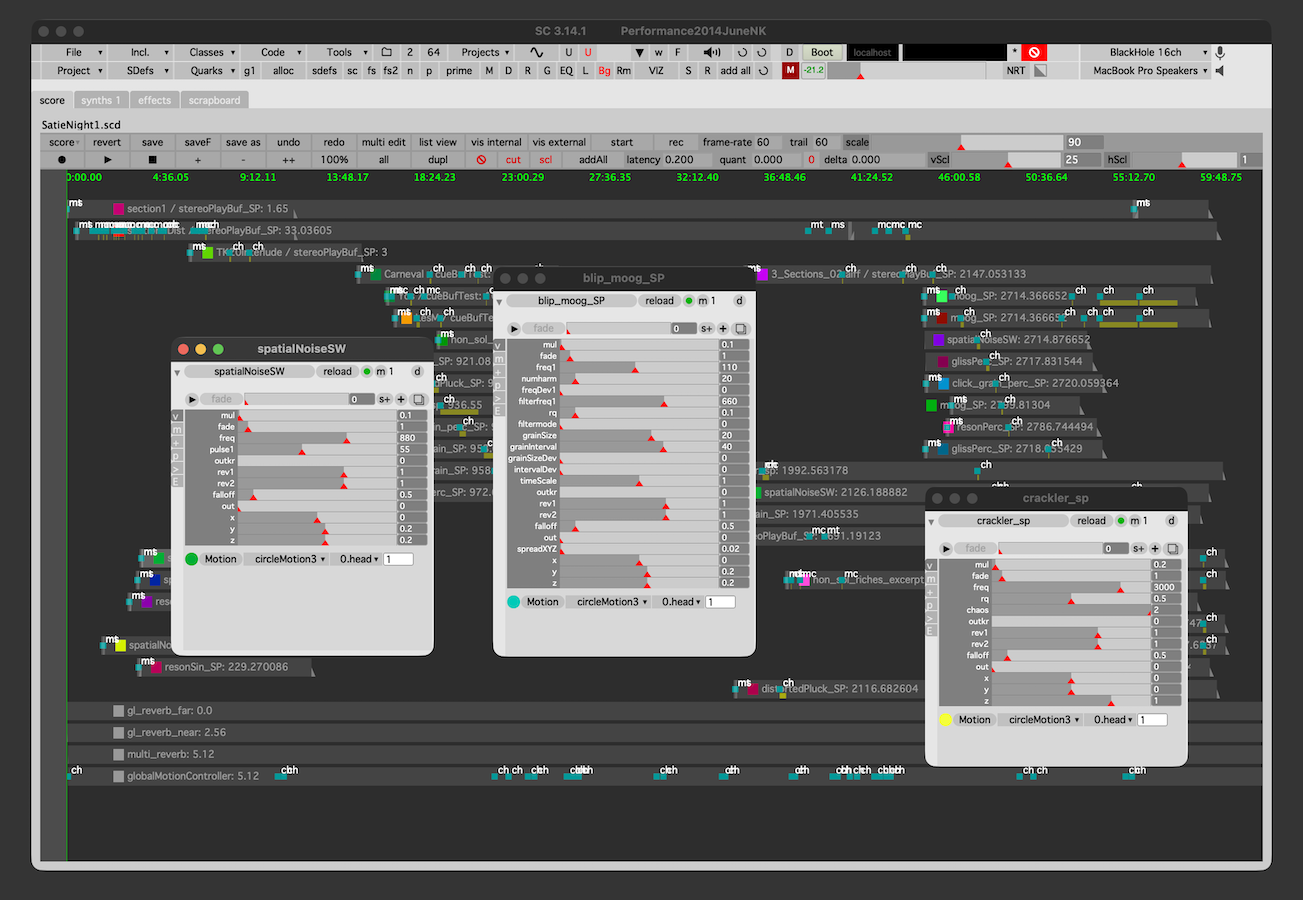
Task: Click the speaker volume icon in toolbar
Action: coord(712,52)
